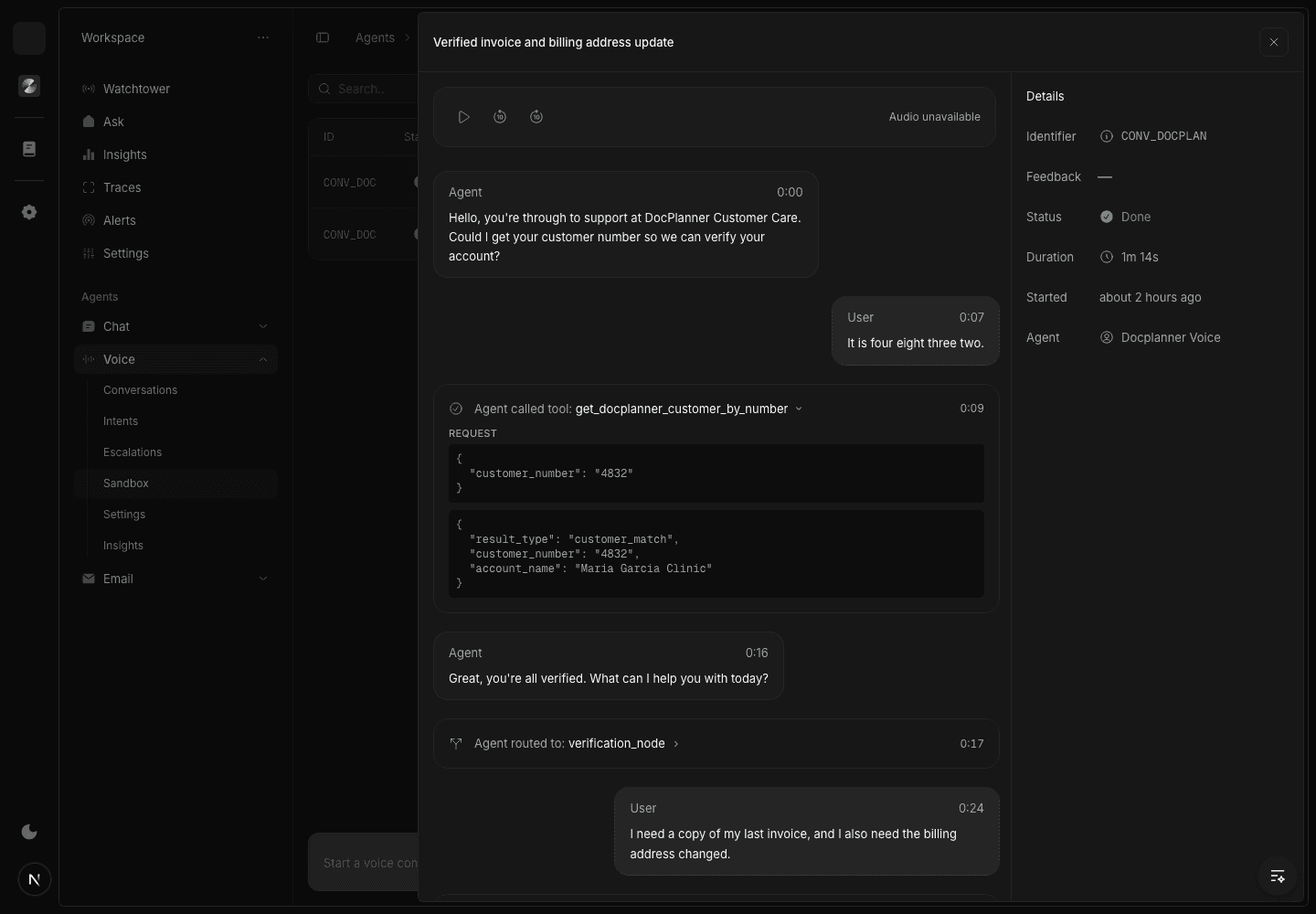This screenshot has width=1316, height=914.
Task: Click the Started time value
Action: (1150, 297)
